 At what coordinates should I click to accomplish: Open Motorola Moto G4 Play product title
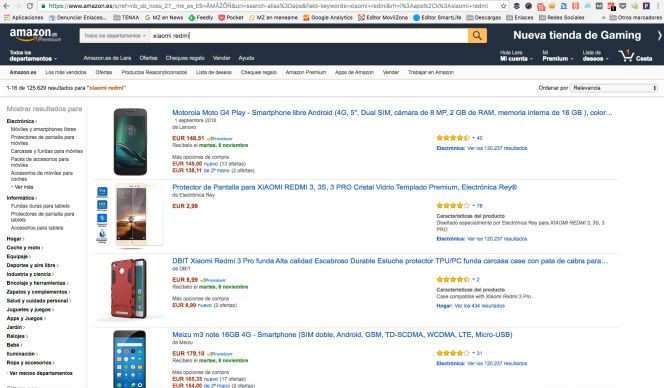pyautogui.click(x=392, y=113)
